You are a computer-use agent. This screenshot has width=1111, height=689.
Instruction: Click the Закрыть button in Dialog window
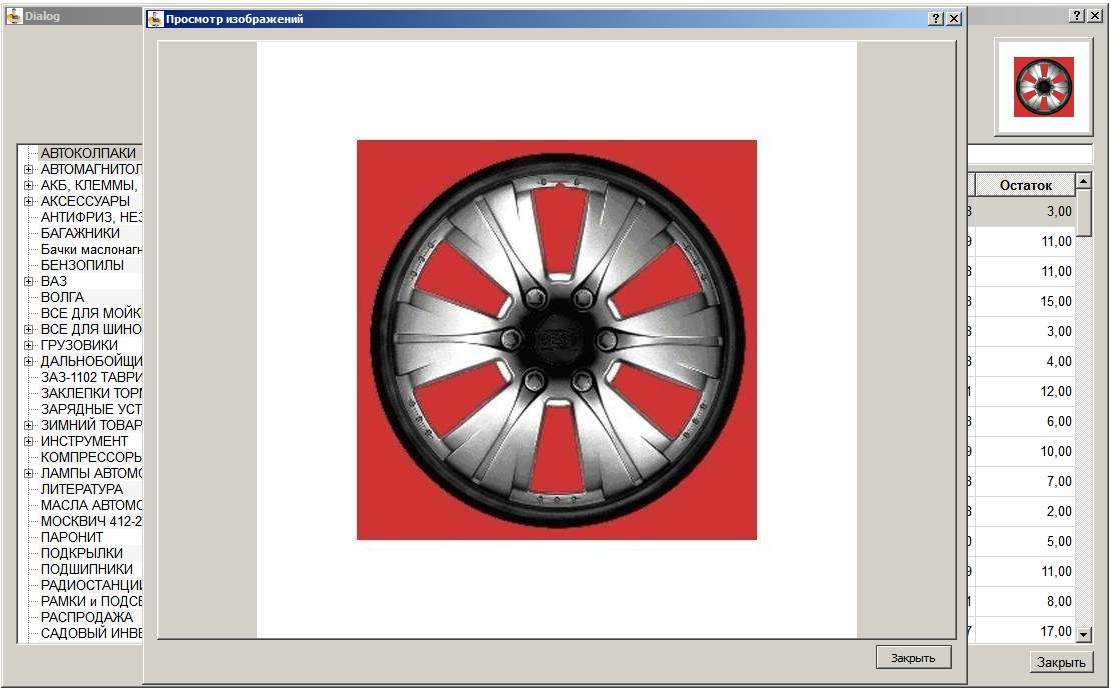1061,661
